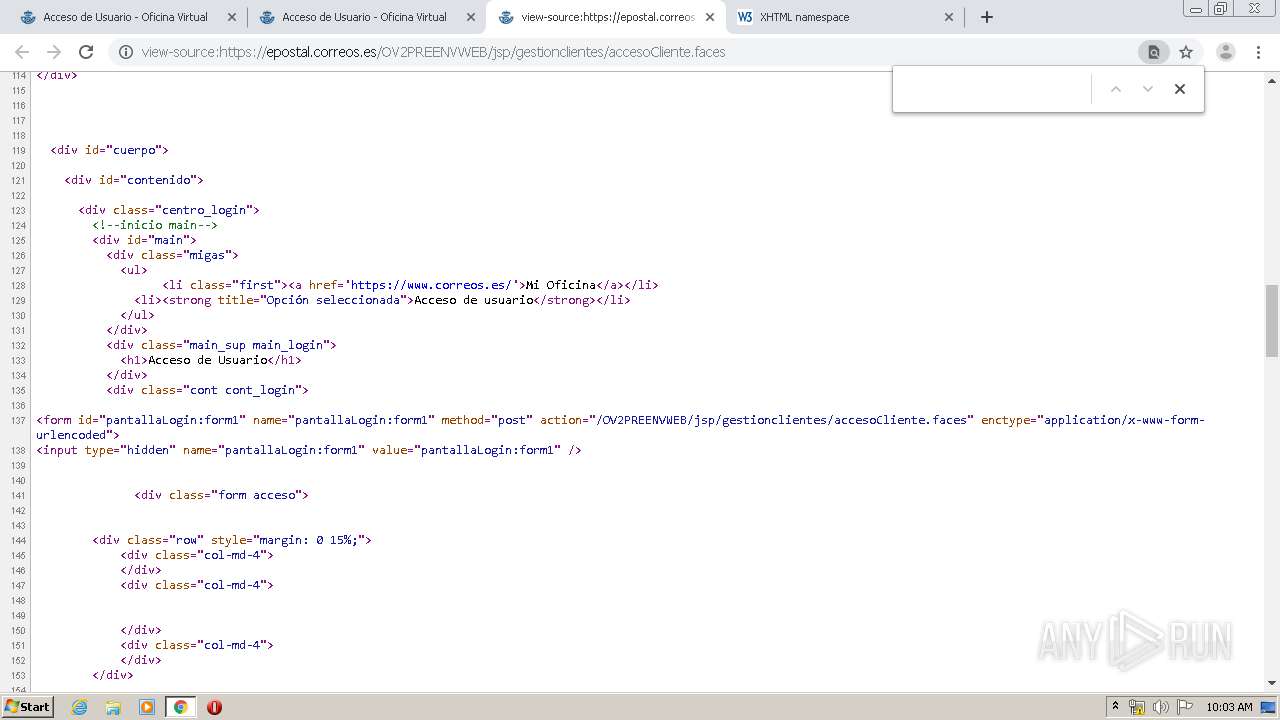Click the site info icon in address bar
The width and height of the screenshot is (1280, 720).
click(x=126, y=52)
